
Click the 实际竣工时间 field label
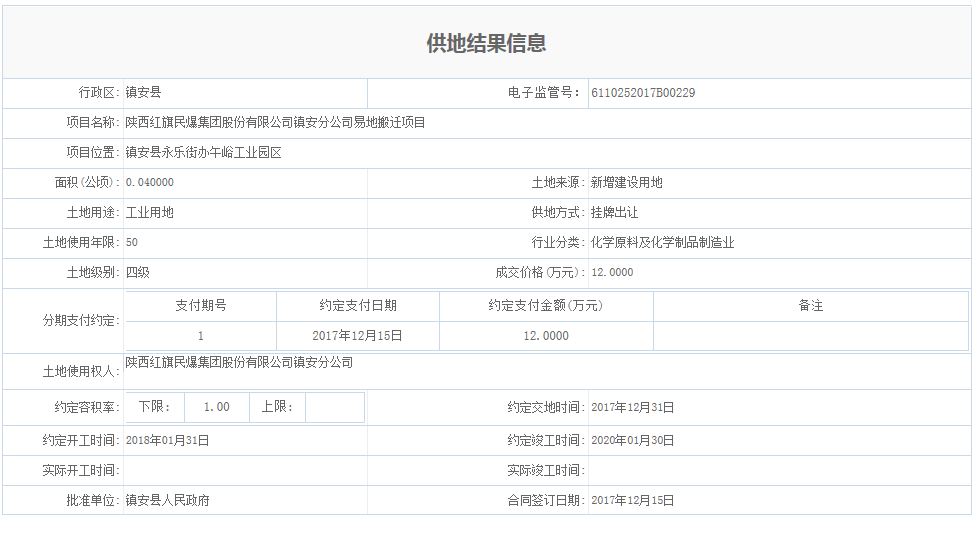pos(546,471)
